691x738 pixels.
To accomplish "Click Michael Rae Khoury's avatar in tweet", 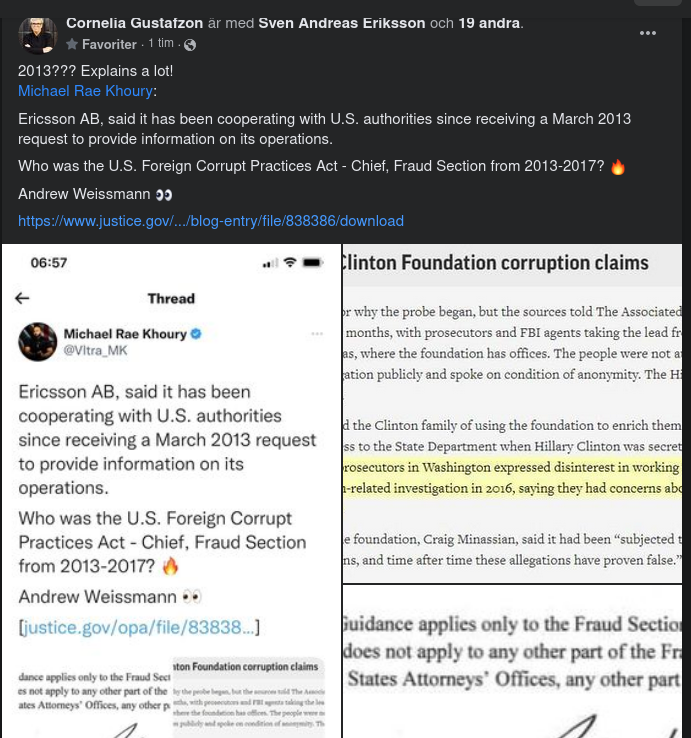I will 37,342.
